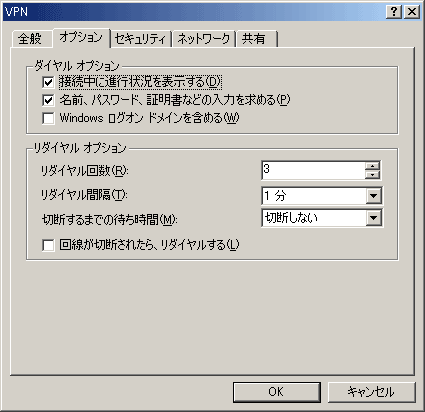Check 回線が切断されたら、リダイヤルする option
This screenshot has height=412, width=425.
click(48, 245)
